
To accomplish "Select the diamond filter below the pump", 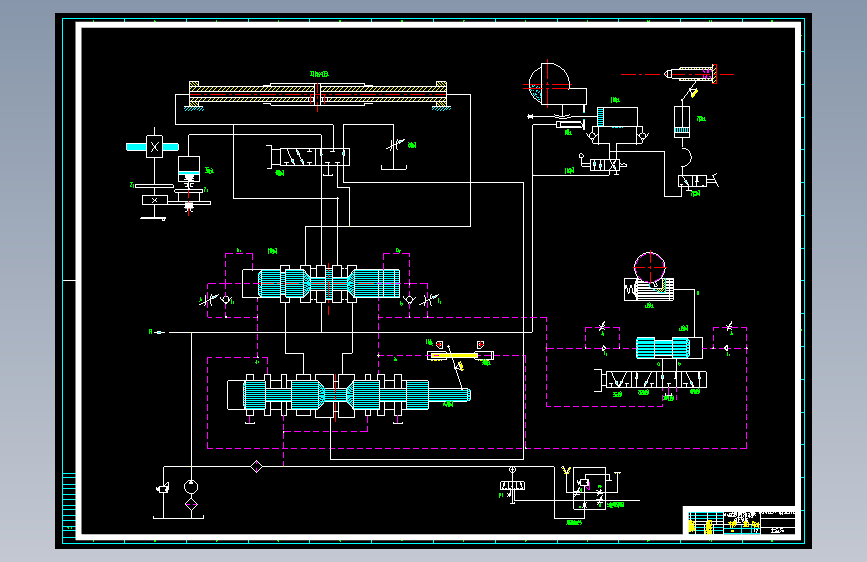I will coord(191,504).
